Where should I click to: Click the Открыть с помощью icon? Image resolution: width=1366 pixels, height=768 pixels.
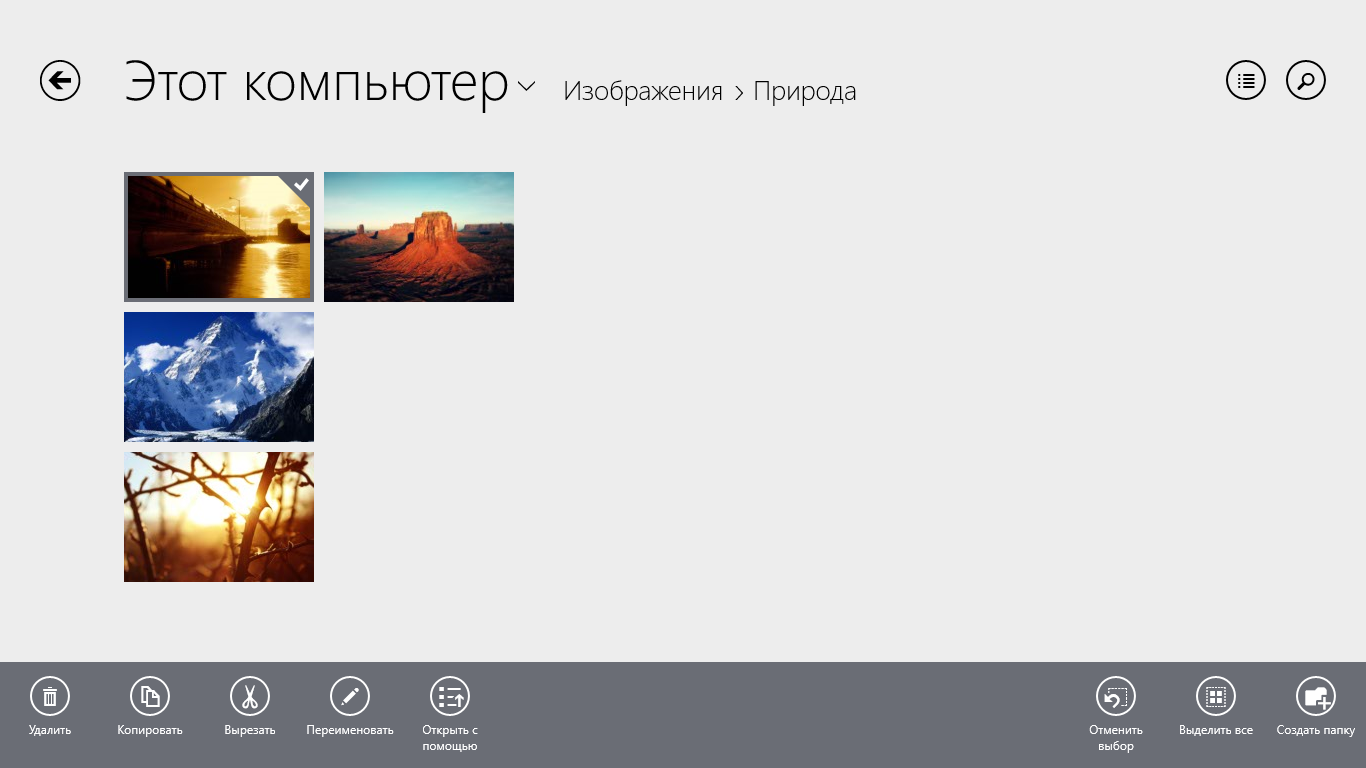click(450, 696)
